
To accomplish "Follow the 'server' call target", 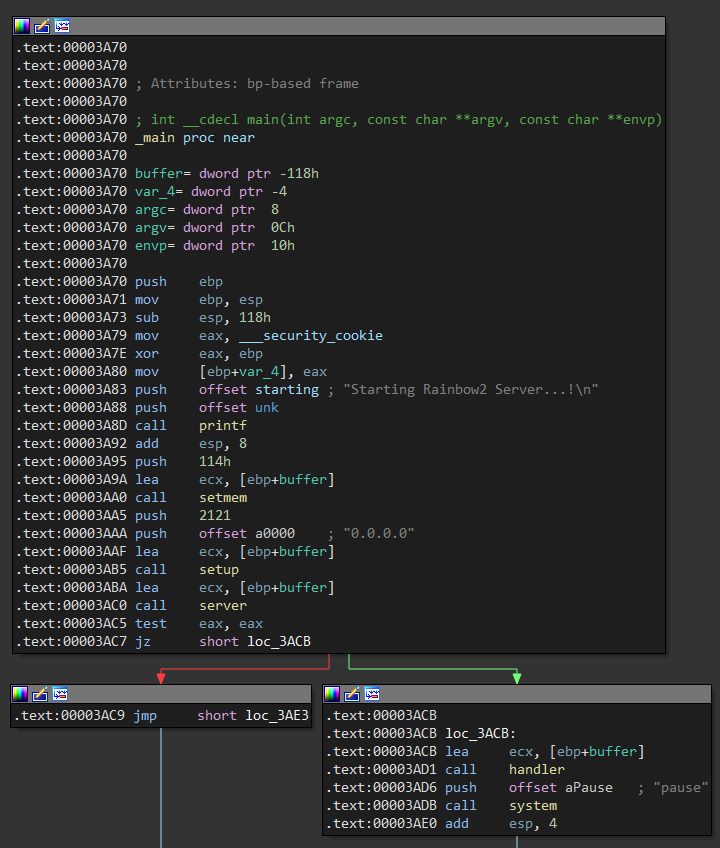I will 223,606.
